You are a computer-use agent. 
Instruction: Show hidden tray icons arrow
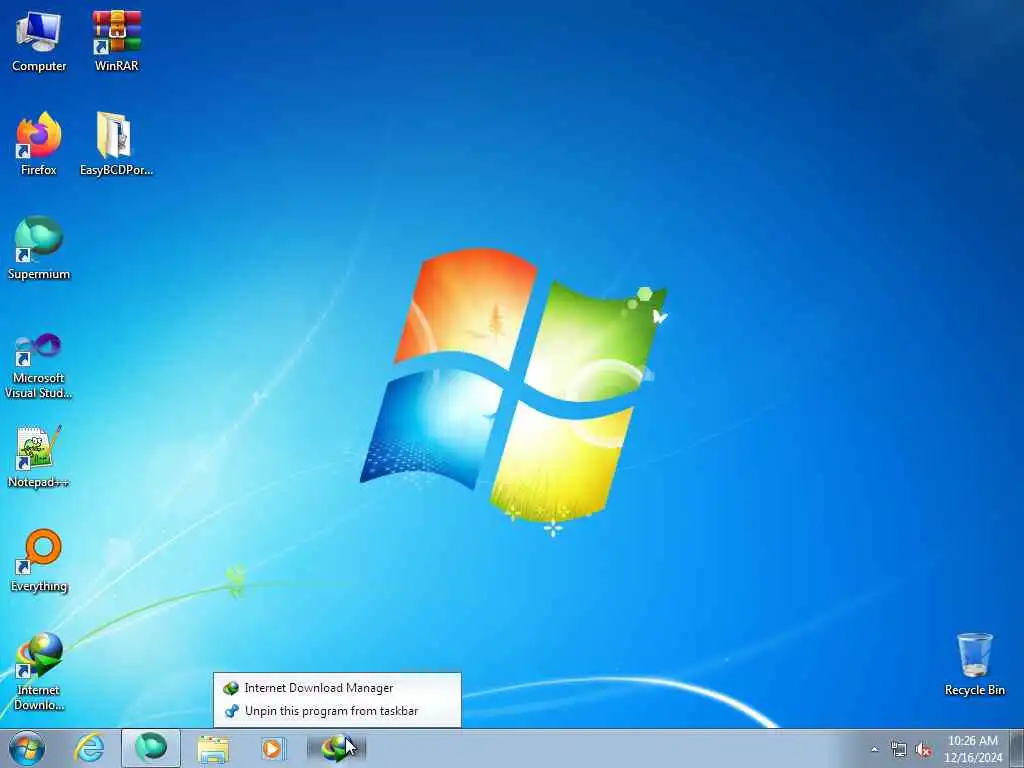[x=874, y=750]
